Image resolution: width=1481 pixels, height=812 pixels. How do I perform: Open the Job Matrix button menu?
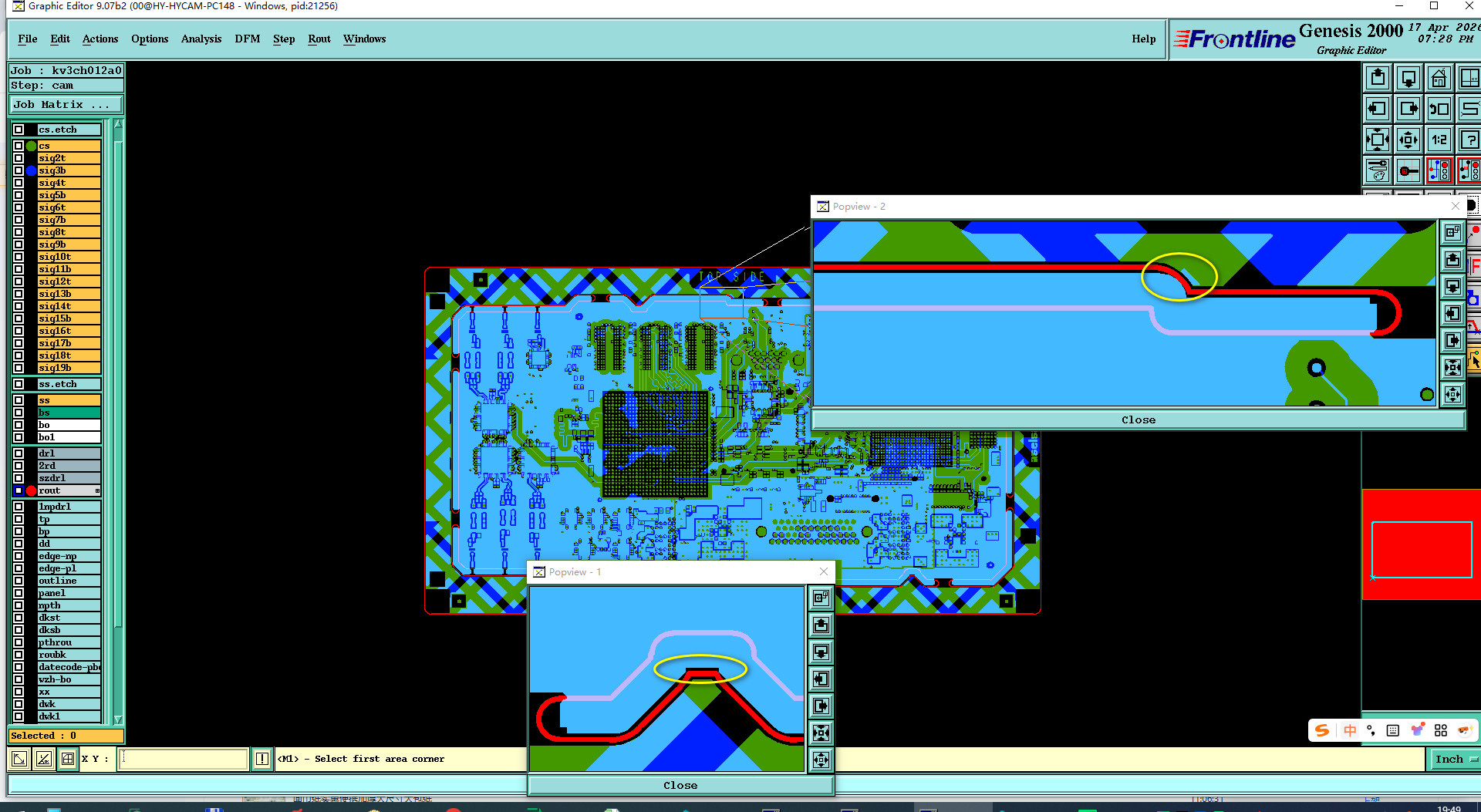[x=66, y=105]
